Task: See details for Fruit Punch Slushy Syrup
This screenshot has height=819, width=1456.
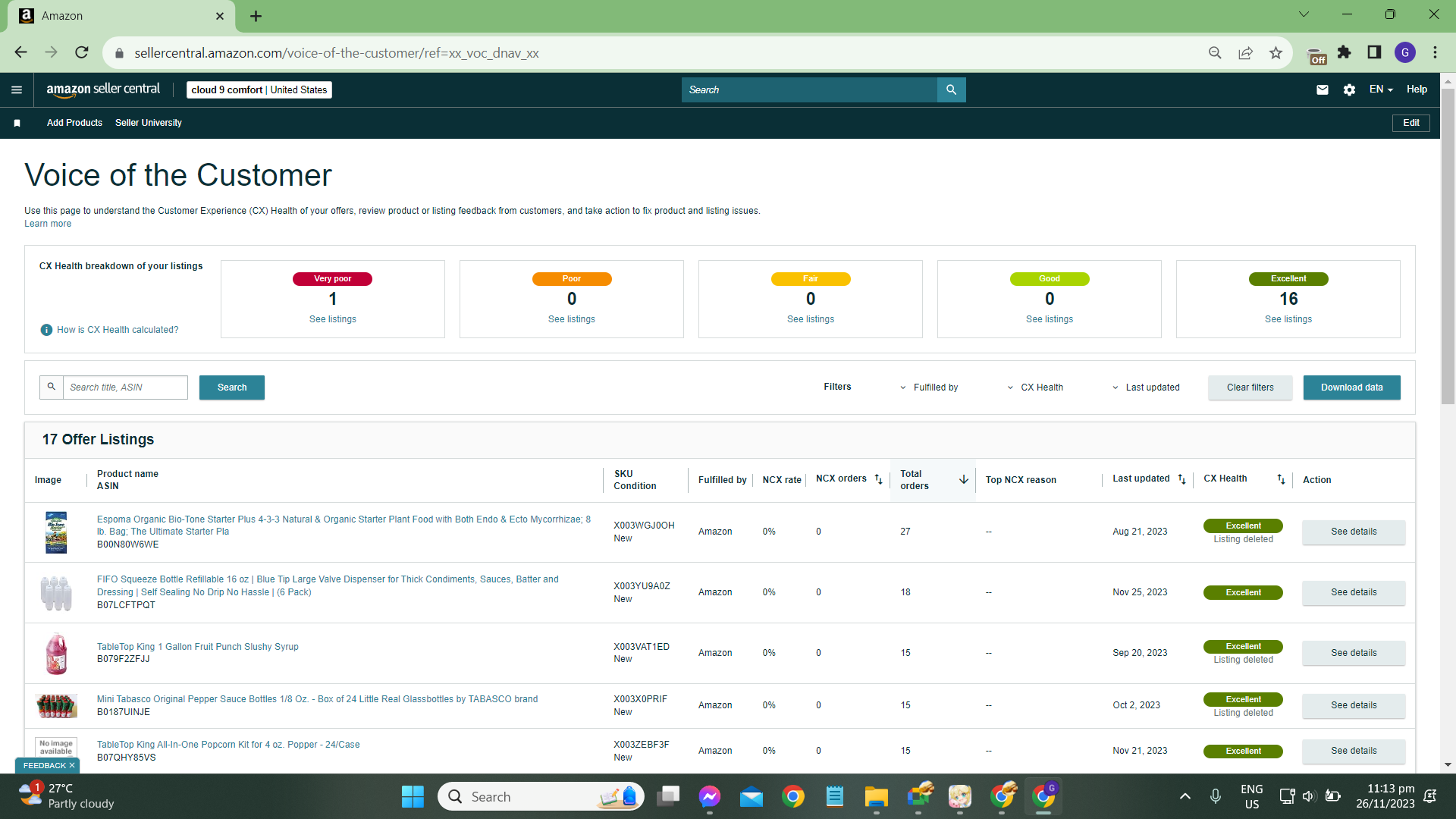Action: point(1354,653)
